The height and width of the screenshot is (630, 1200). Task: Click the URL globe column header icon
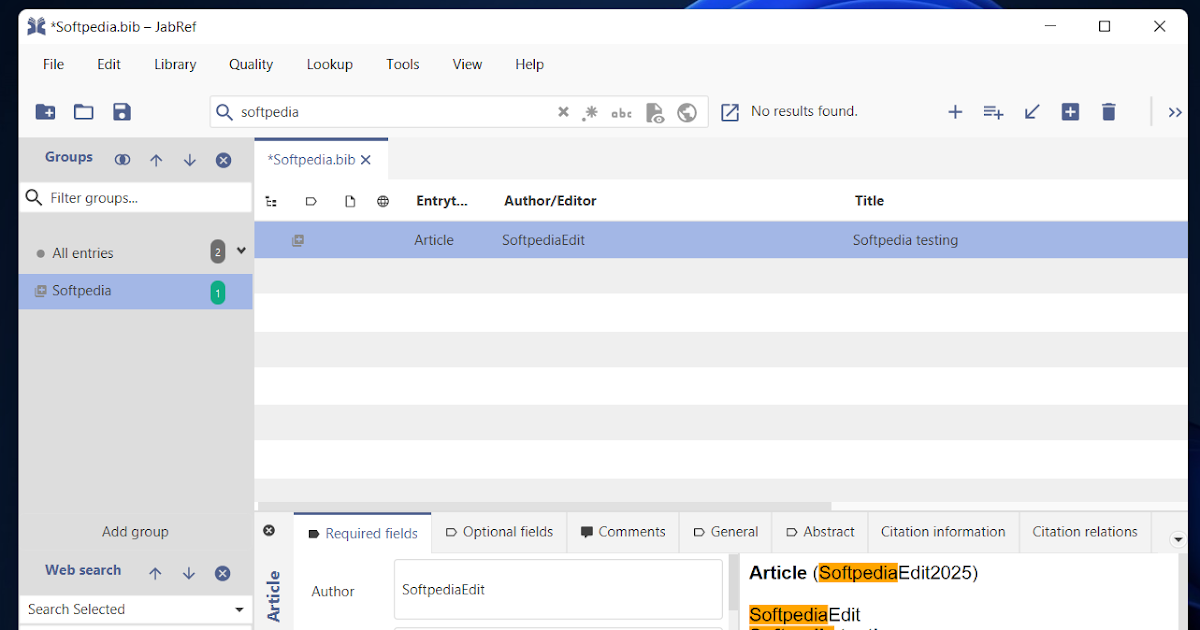coord(383,201)
